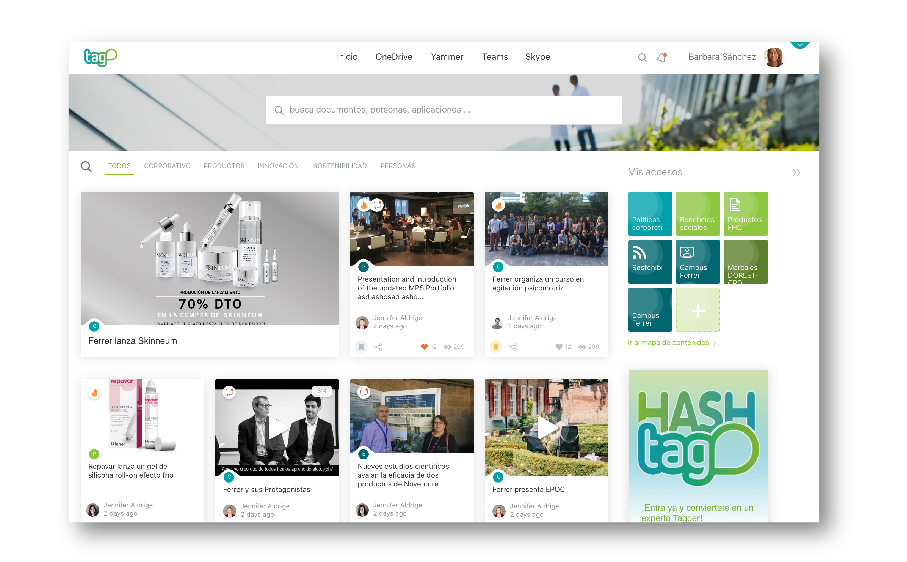The width and height of the screenshot is (907, 562).
Task: Open Teams from the top navigation
Action: [x=495, y=57]
